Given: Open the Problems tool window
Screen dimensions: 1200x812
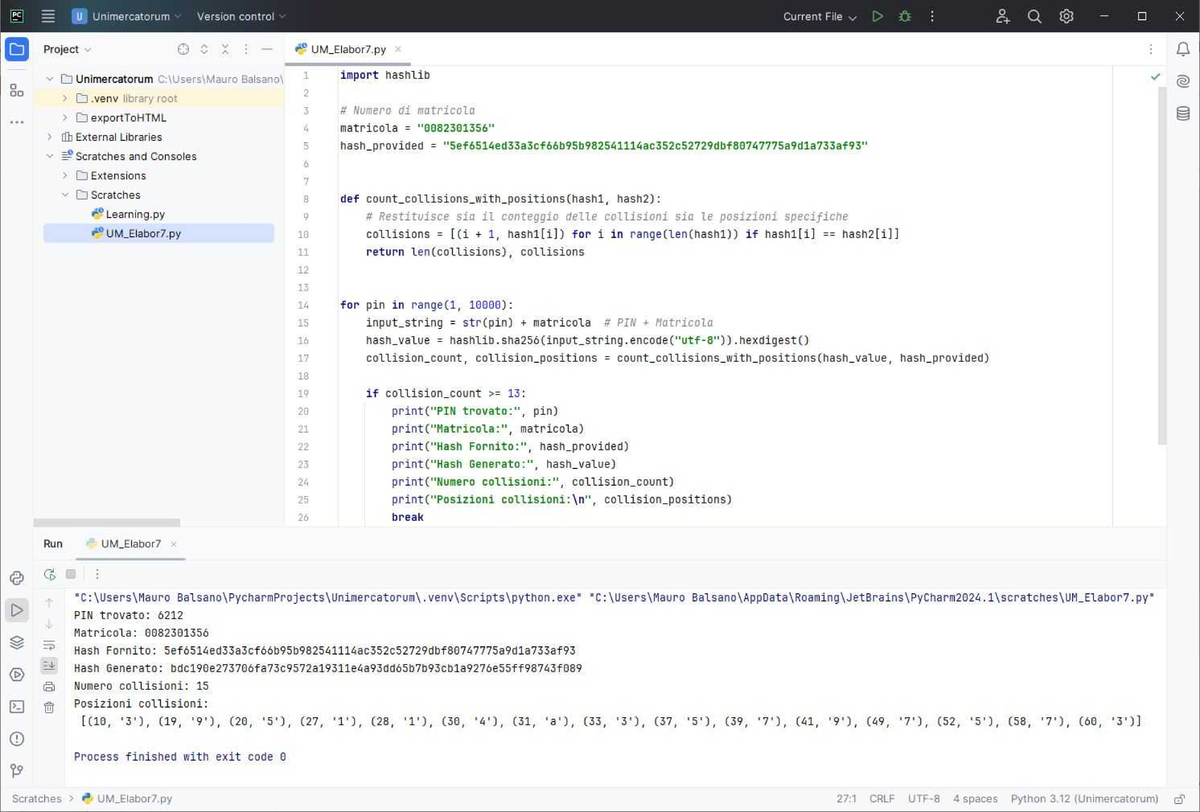Looking at the screenshot, I should click(x=16, y=738).
